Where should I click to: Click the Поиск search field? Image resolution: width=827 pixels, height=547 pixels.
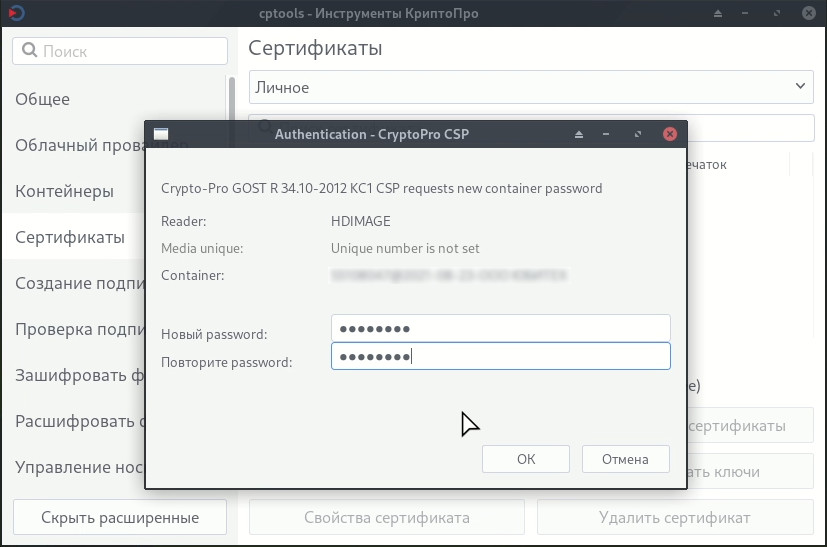point(120,51)
